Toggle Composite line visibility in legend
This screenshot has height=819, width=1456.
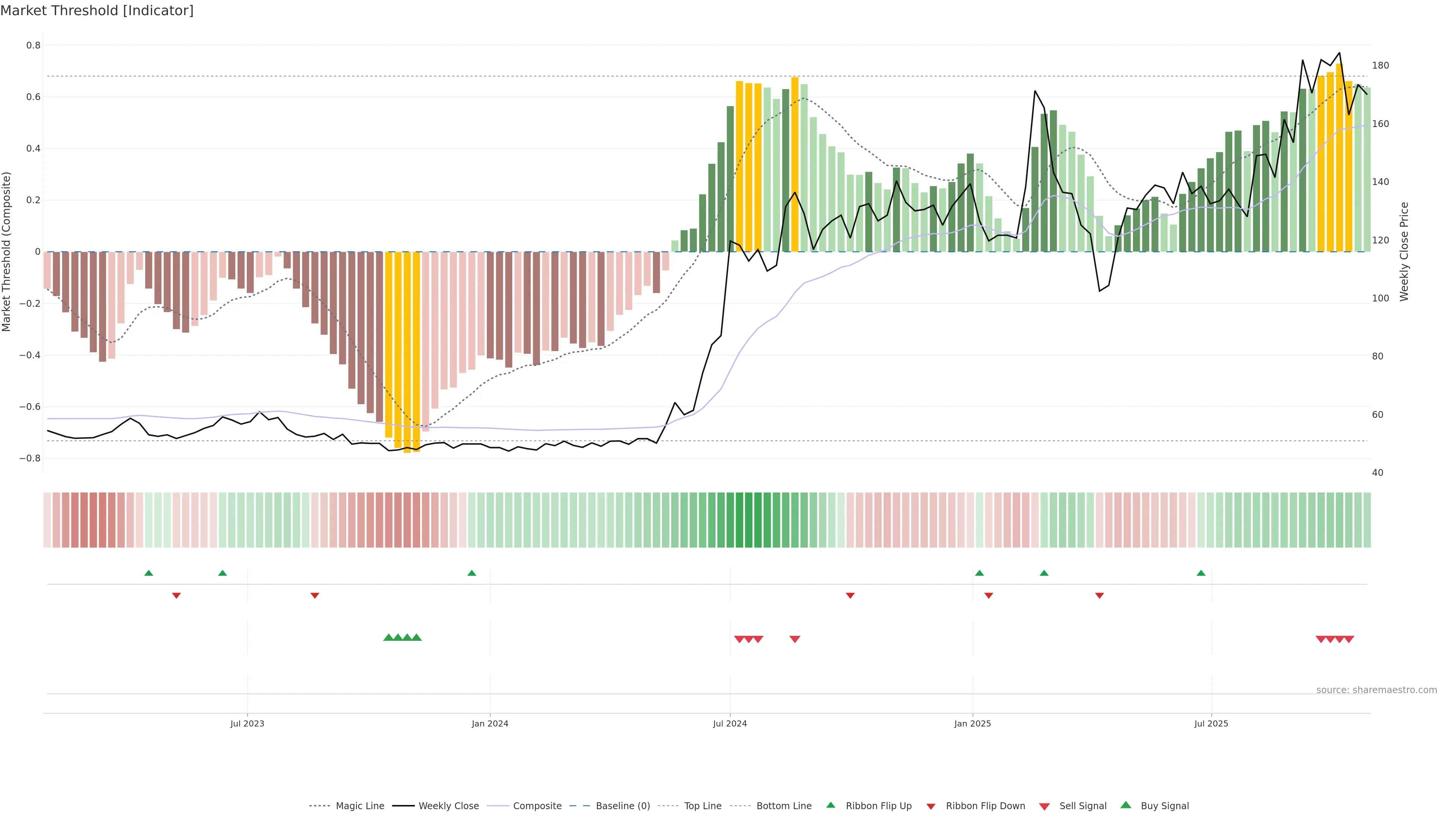pyautogui.click(x=537, y=806)
